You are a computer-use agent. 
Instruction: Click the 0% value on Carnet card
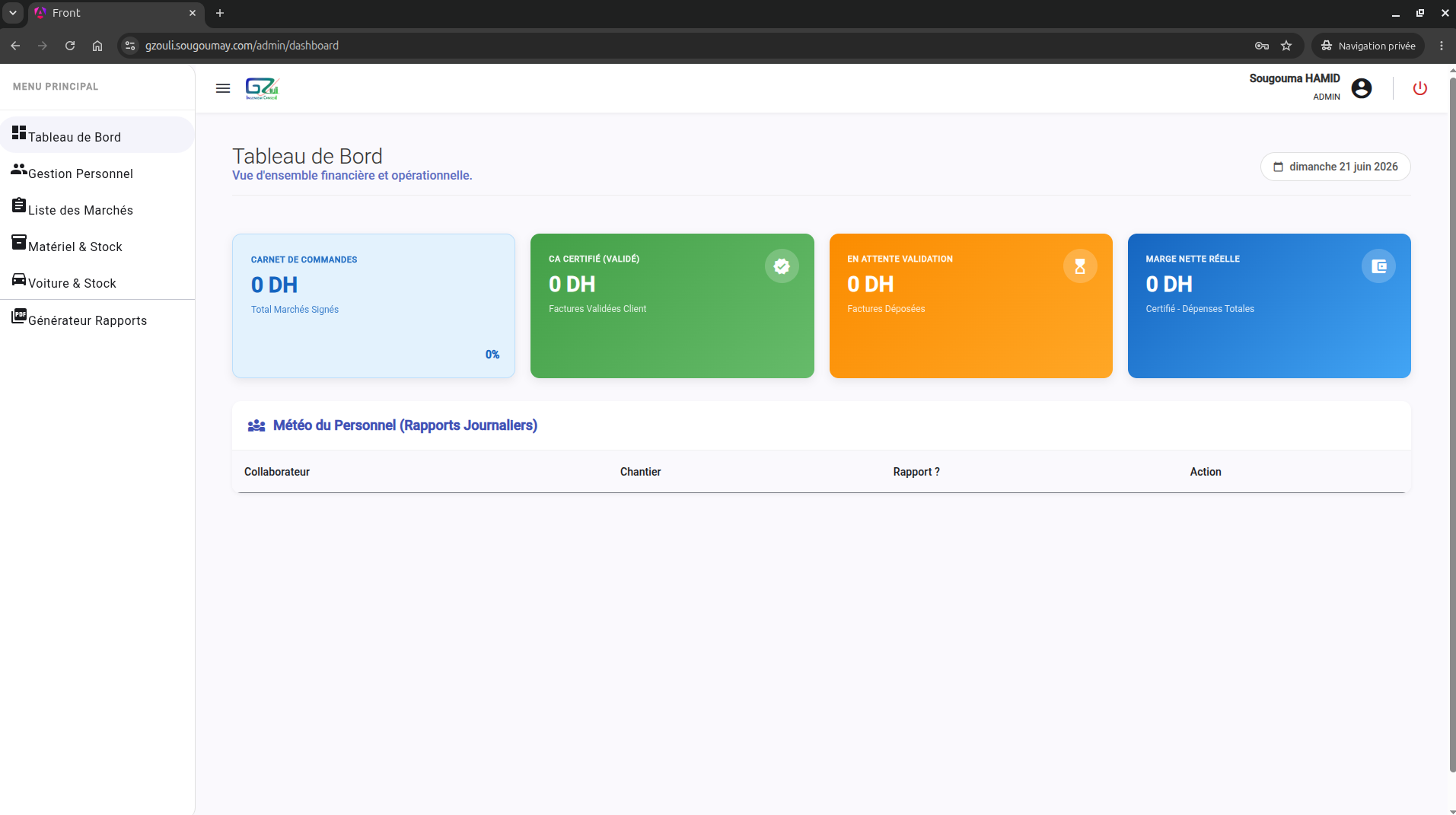coord(492,355)
